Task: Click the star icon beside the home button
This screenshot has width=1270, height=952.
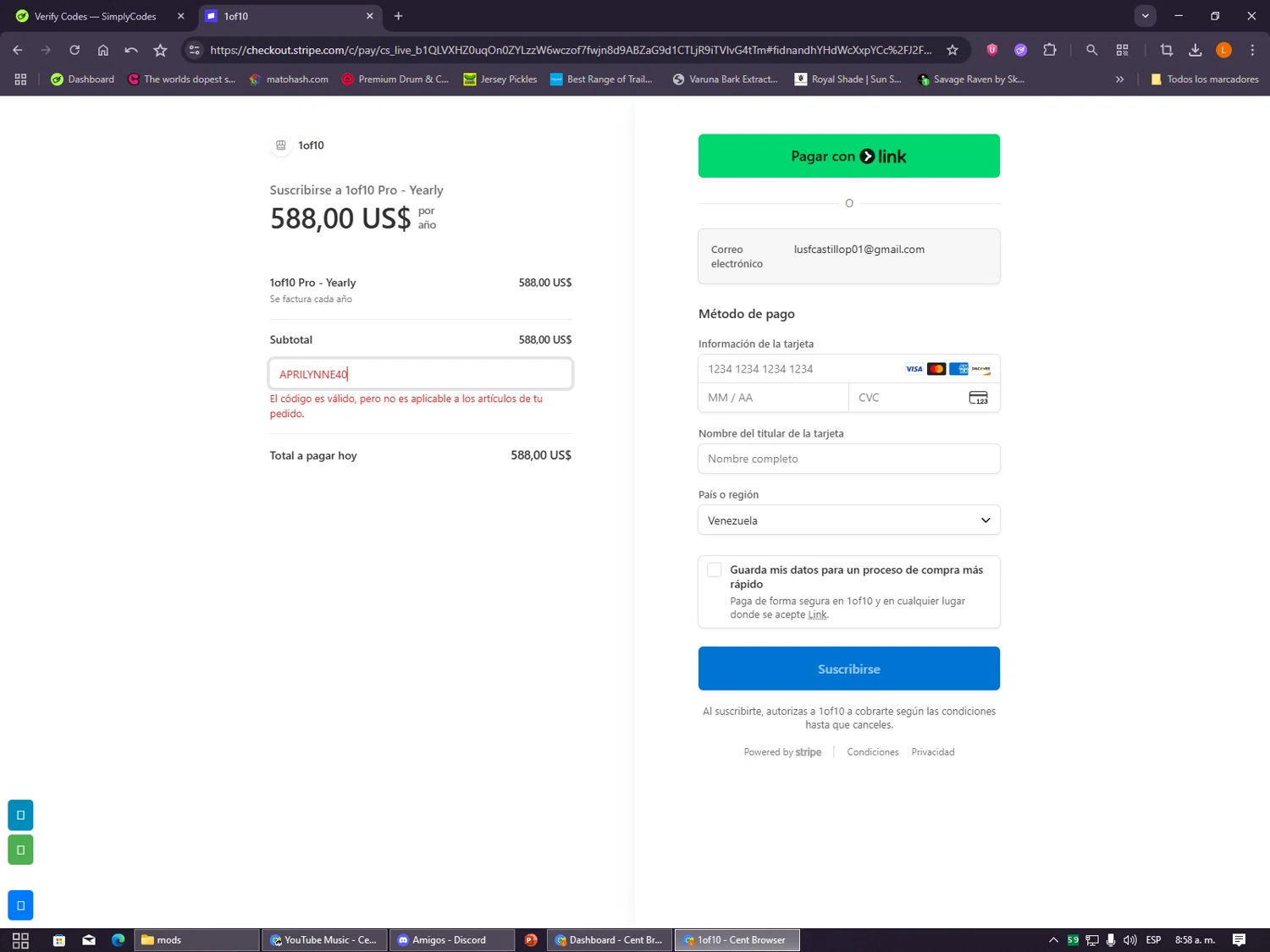Action: (160, 50)
